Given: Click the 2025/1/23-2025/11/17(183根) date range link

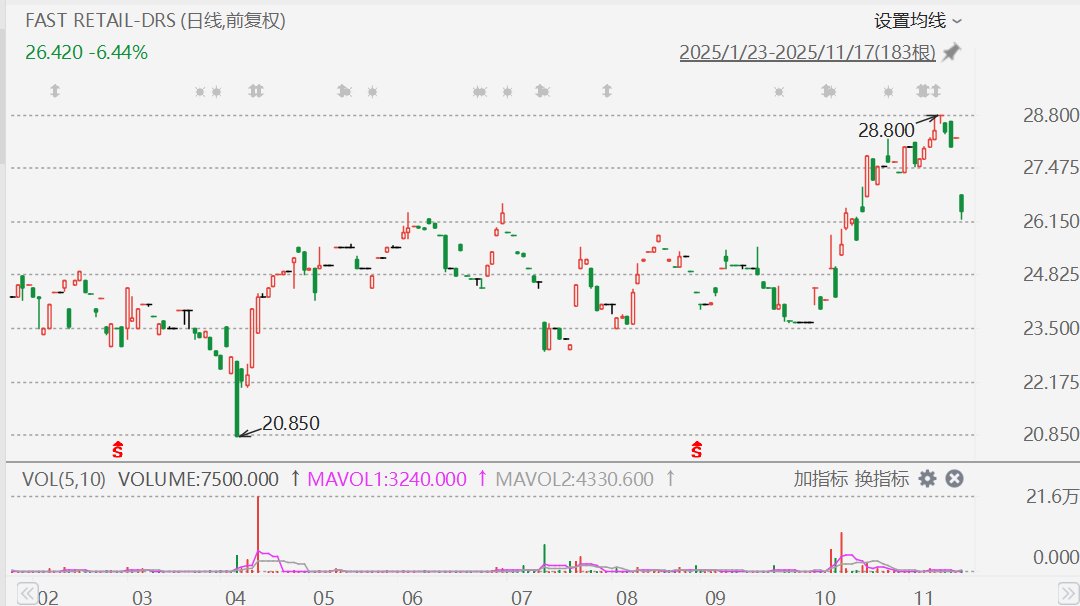Looking at the screenshot, I should [x=807, y=52].
